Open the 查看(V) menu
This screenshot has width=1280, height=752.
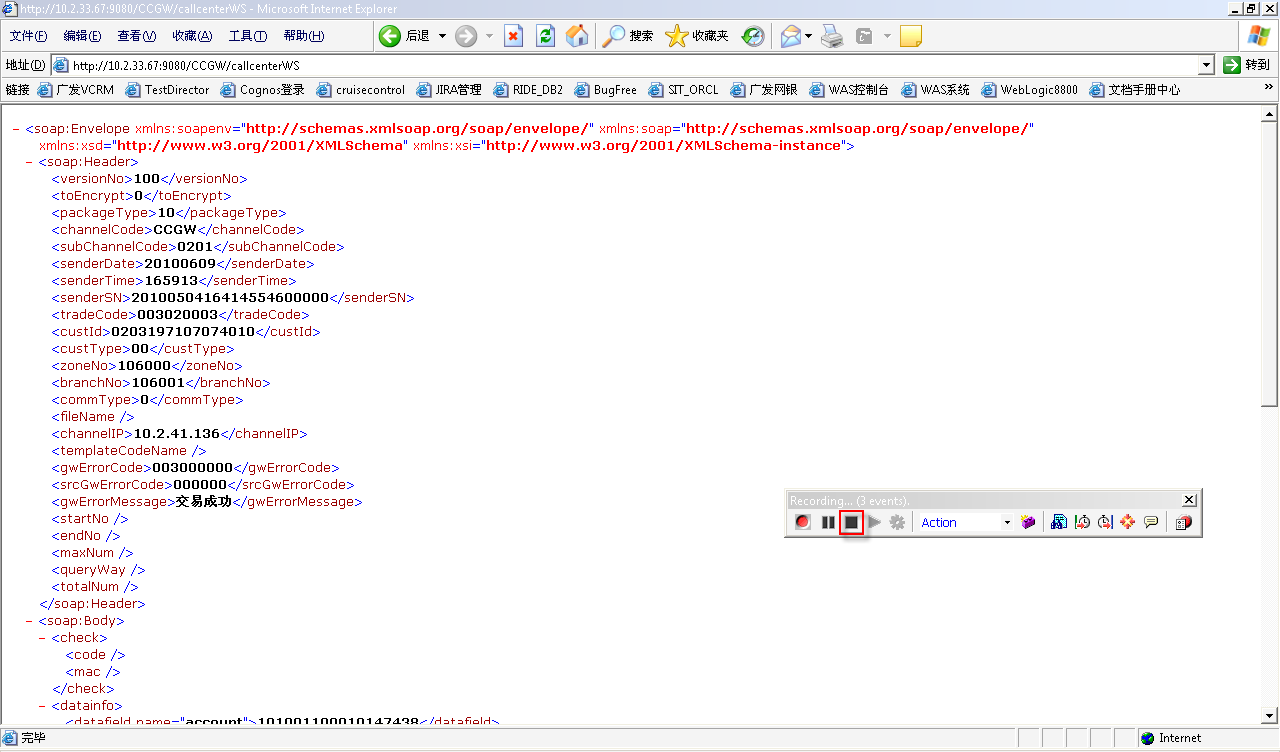coord(137,36)
